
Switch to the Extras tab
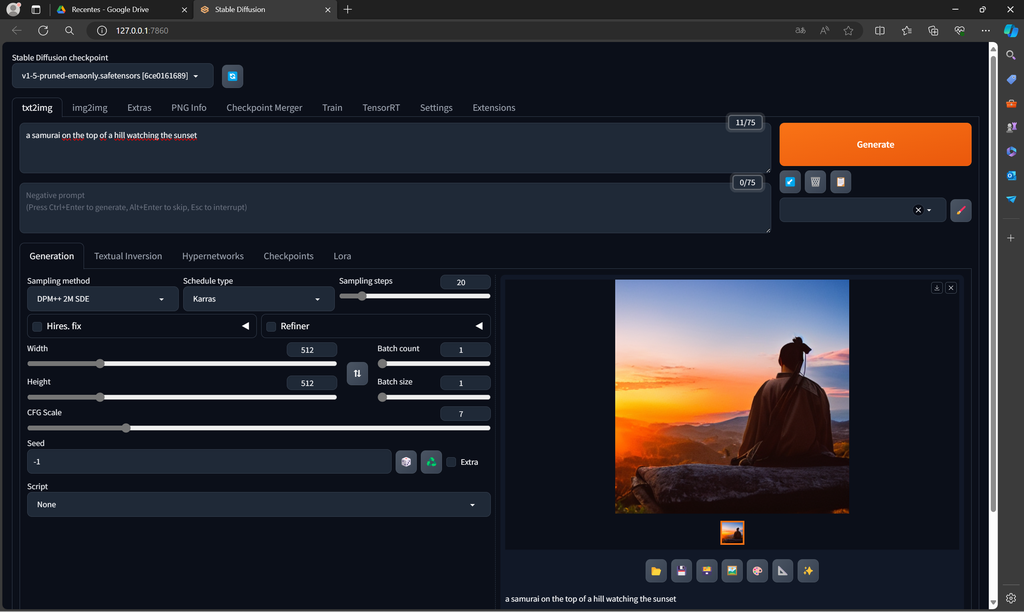139,108
